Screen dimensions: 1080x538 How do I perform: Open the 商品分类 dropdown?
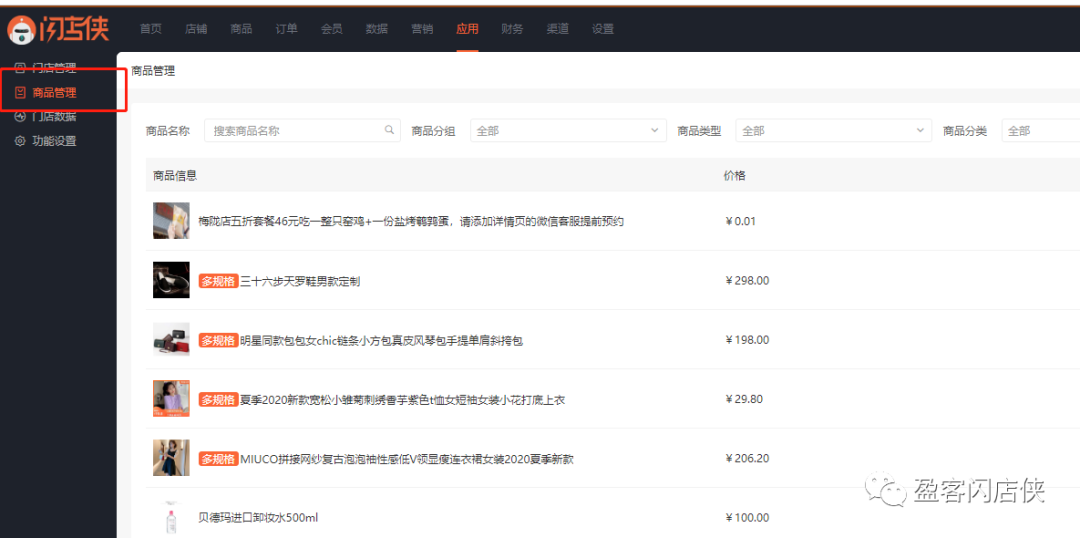[x=1040, y=131]
